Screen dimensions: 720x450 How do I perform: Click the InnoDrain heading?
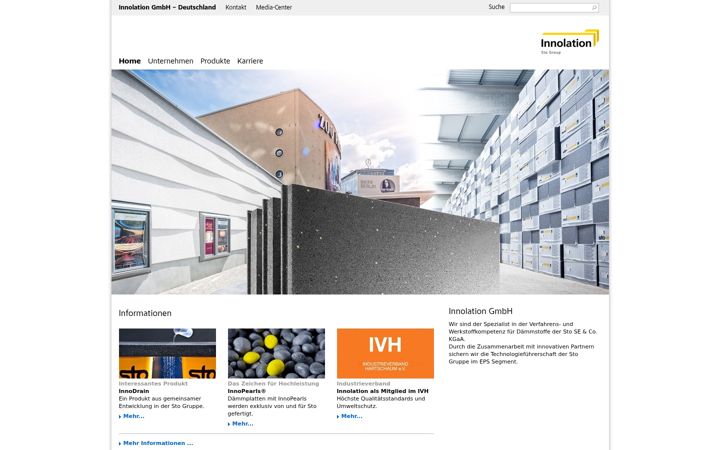point(134,391)
